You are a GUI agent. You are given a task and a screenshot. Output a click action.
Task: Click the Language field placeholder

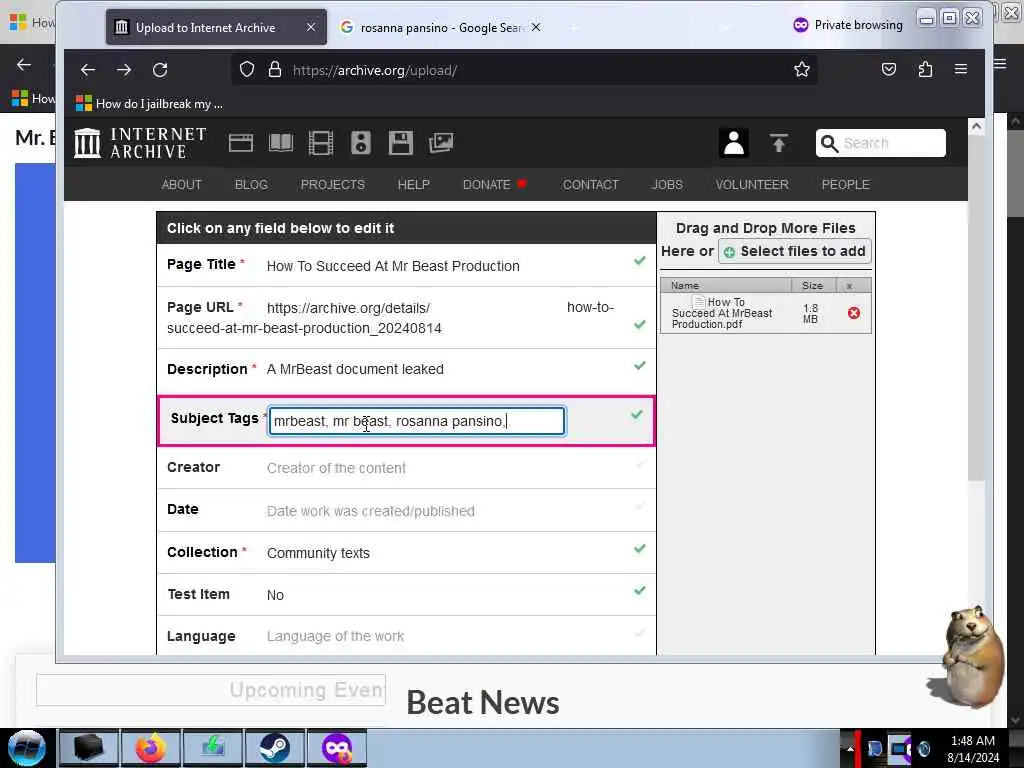pyautogui.click(x=335, y=636)
